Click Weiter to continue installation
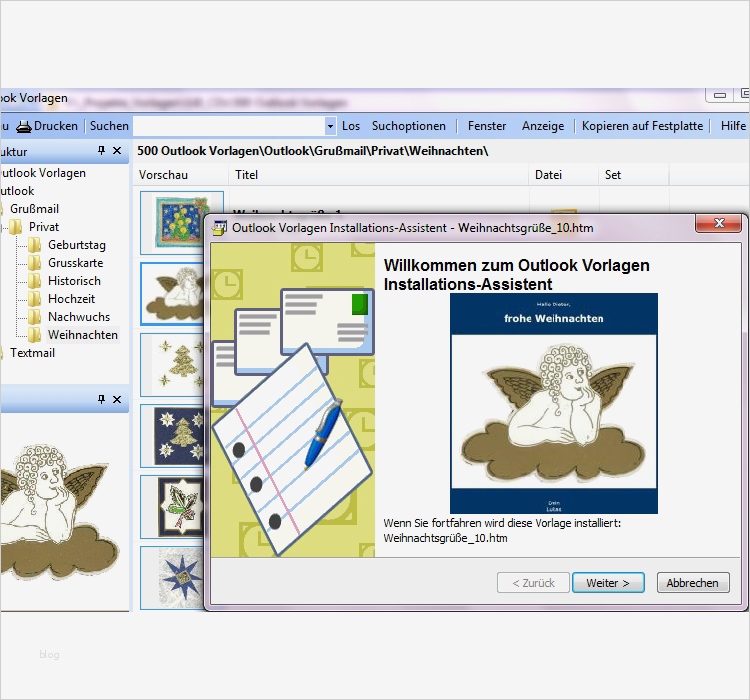 click(x=608, y=583)
